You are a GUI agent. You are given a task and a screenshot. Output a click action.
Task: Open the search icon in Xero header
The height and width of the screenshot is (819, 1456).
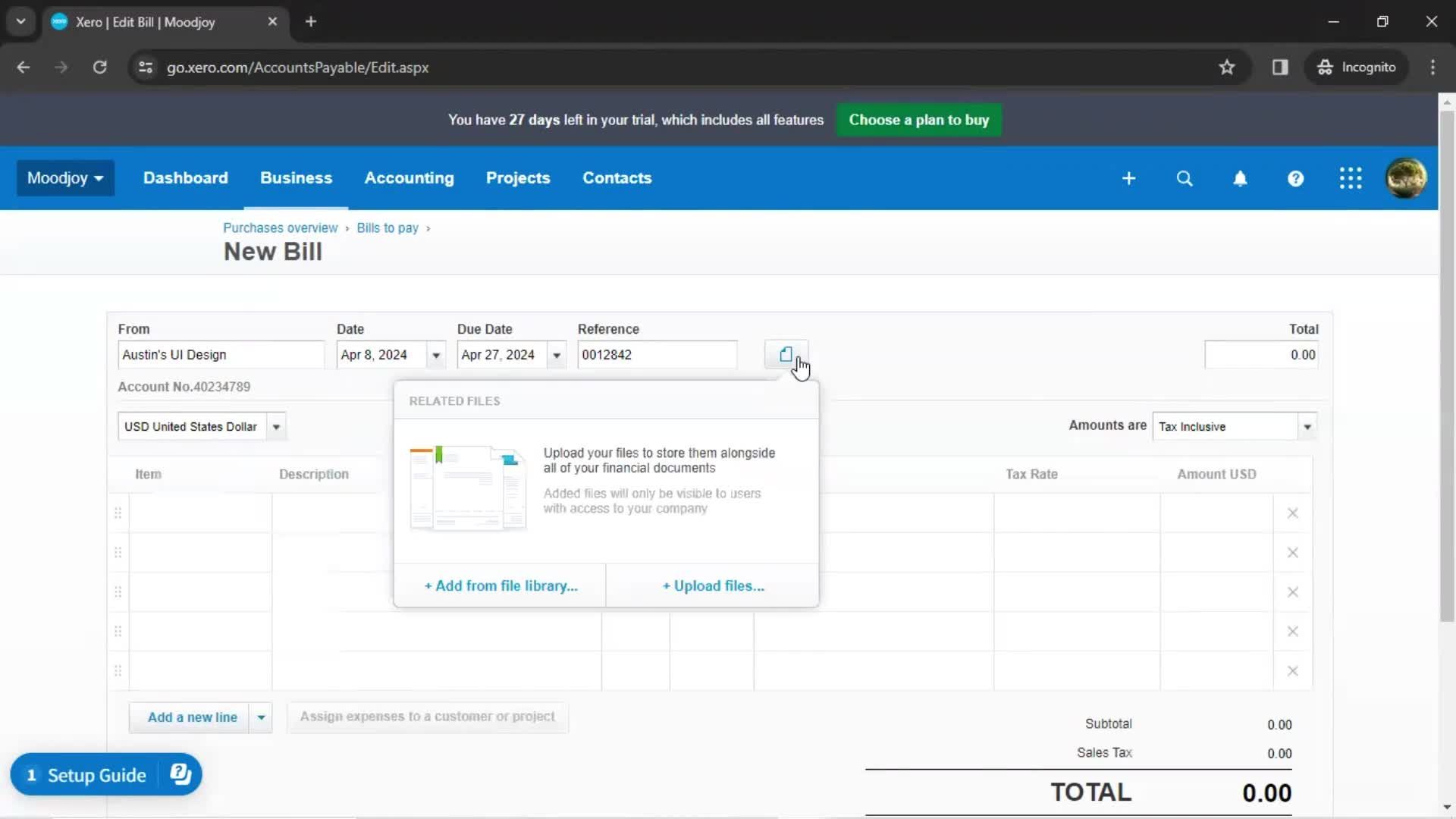[1185, 178]
